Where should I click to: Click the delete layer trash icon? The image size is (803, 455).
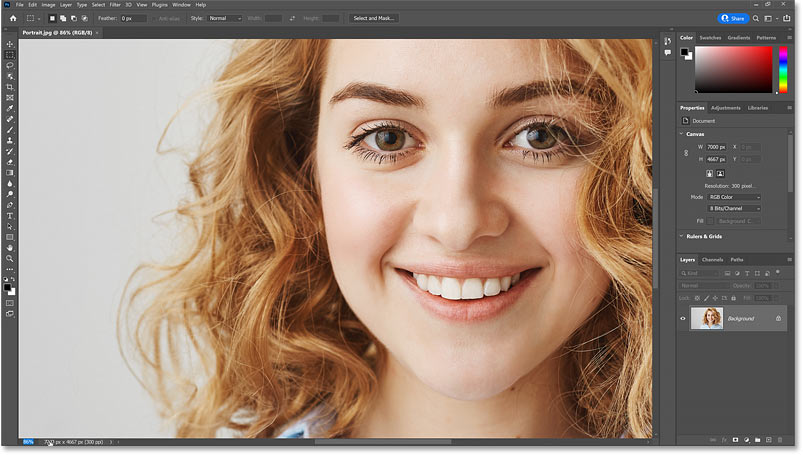(780, 440)
